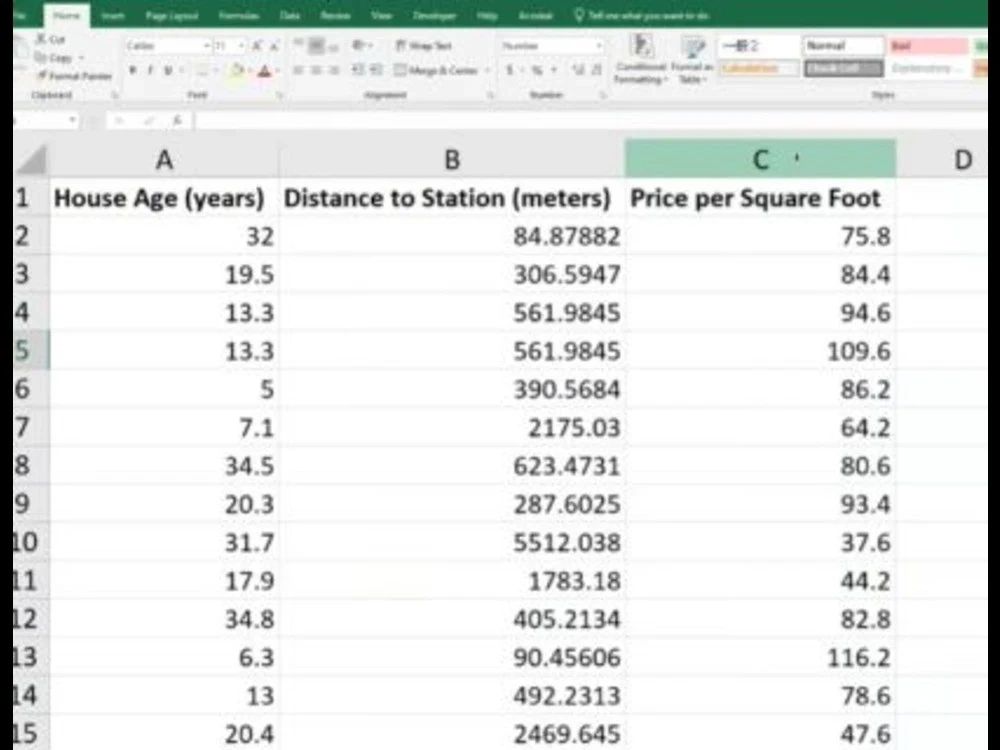
Task: Apply the Fill Color bucket icon
Action: pos(237,71)
